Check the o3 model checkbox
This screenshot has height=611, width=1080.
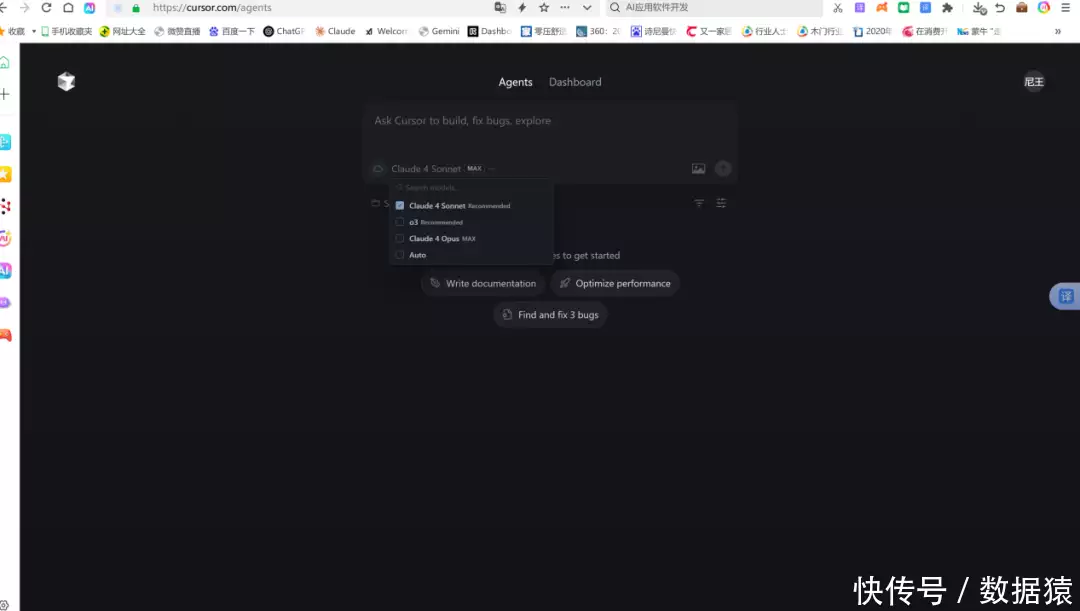point(399,222)
